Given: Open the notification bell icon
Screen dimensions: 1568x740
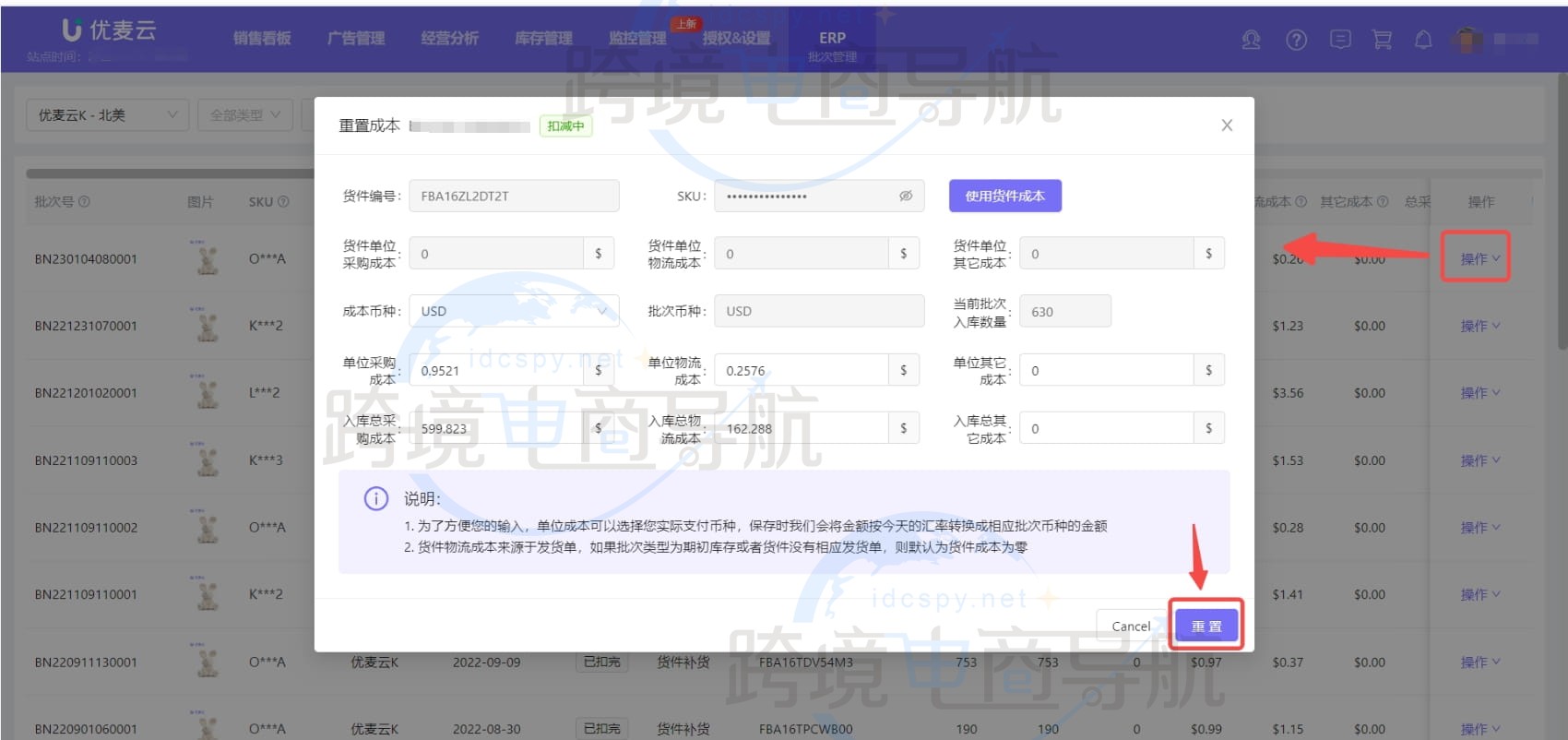Looking at the screenshot, I should 1423,40.
